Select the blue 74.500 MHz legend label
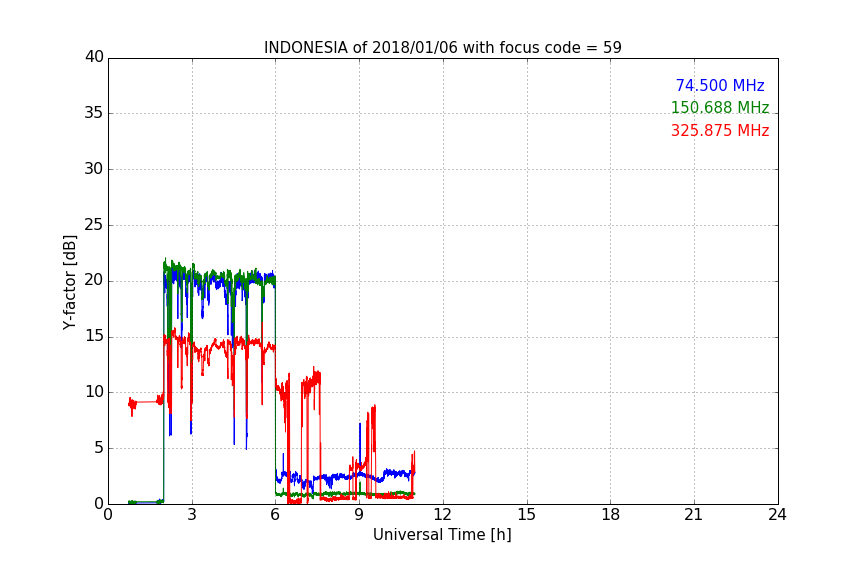The image size is (864, 576). pyautogui.click(x=720, y=85)
